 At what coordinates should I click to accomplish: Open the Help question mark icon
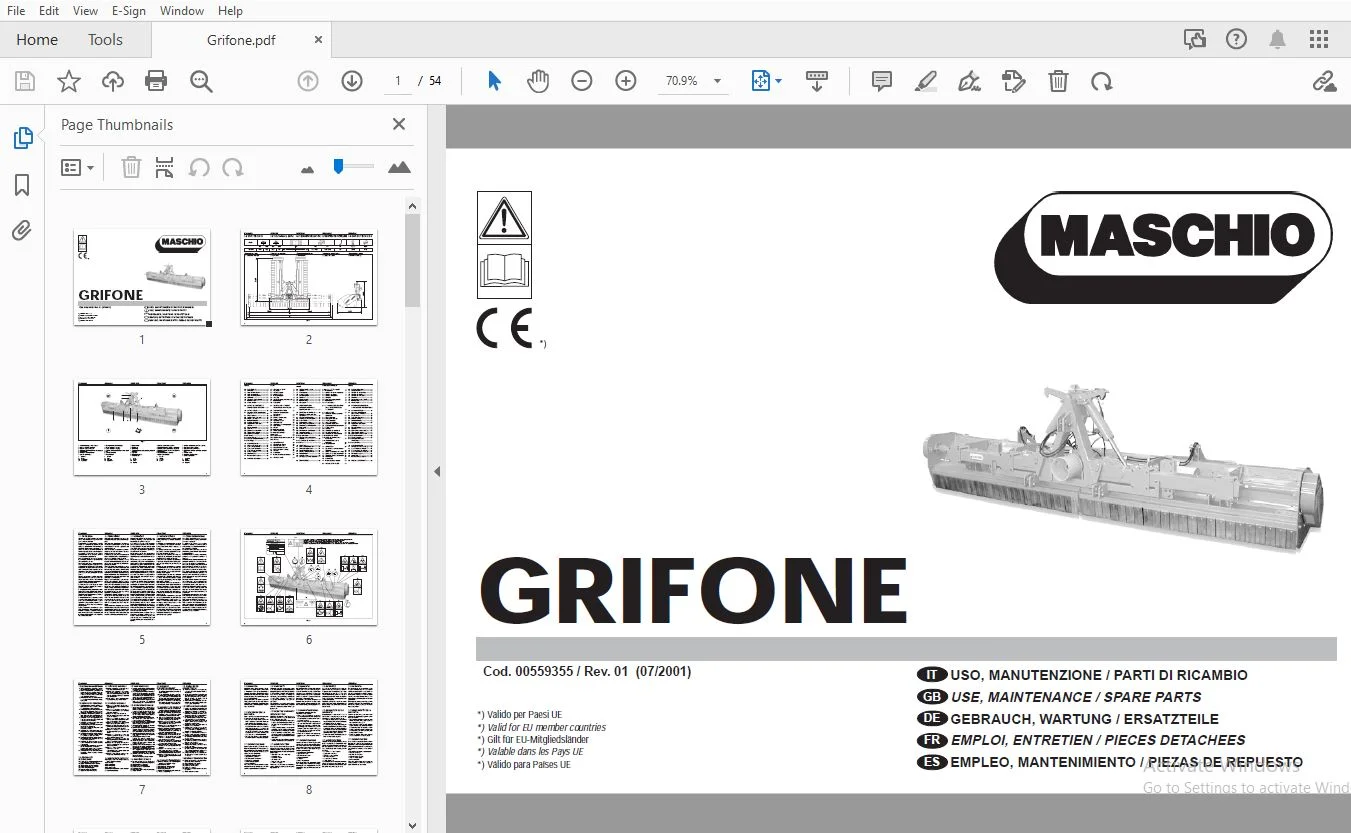pos(1237,40)
